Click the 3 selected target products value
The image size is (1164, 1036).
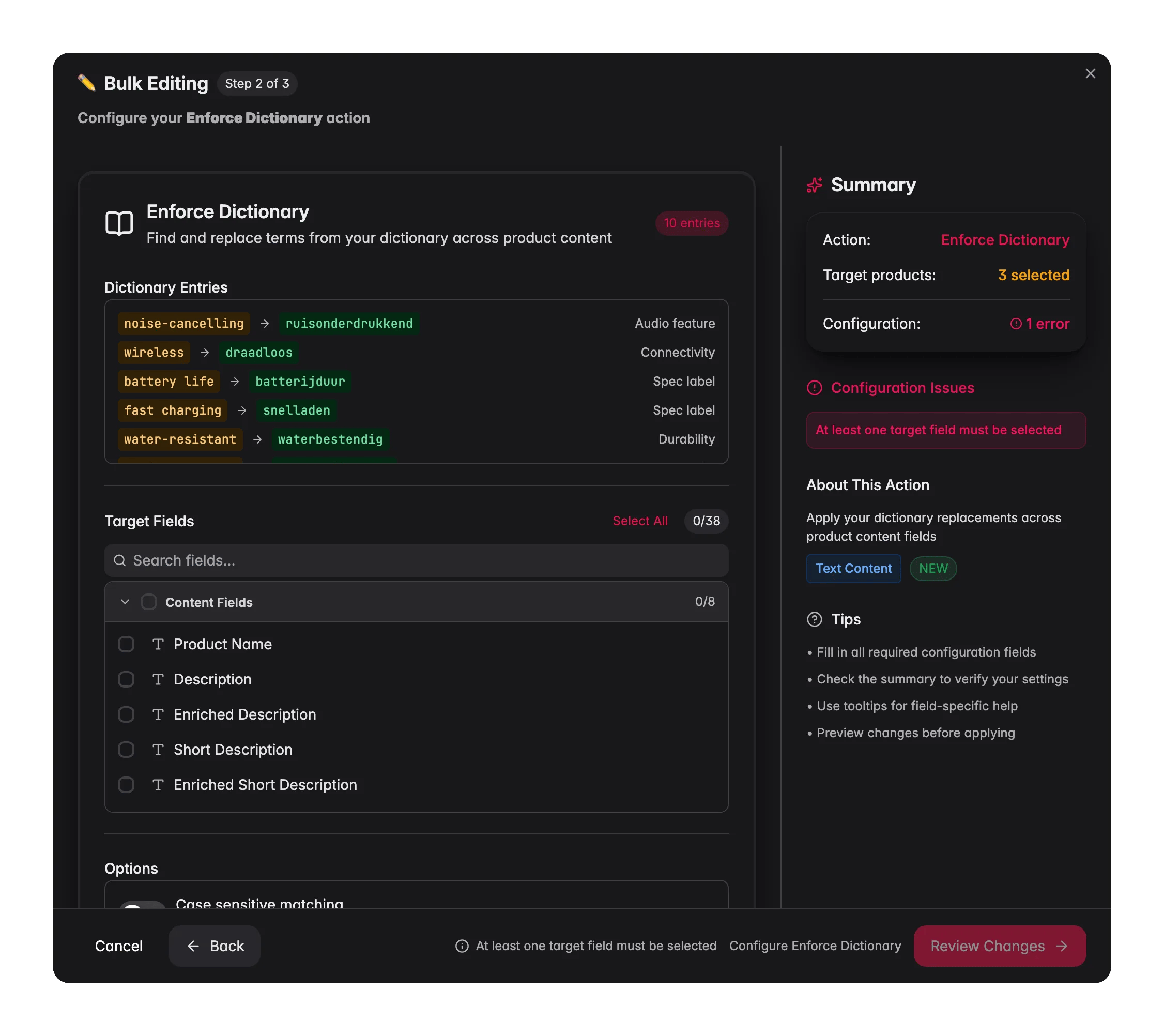click(1034, 276)
